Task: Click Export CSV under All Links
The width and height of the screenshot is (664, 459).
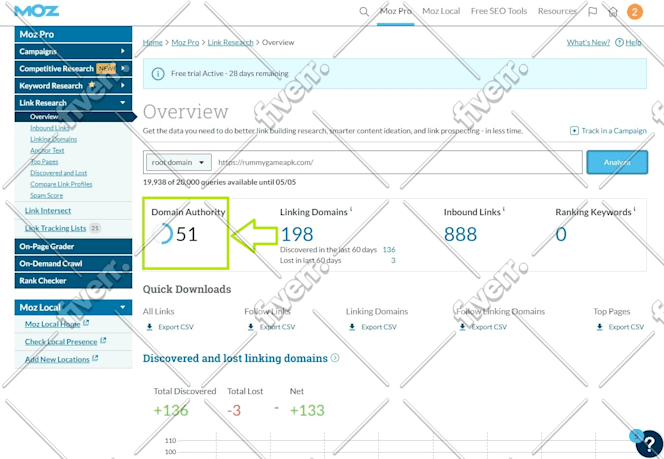Action: click(x=176, y=327)
